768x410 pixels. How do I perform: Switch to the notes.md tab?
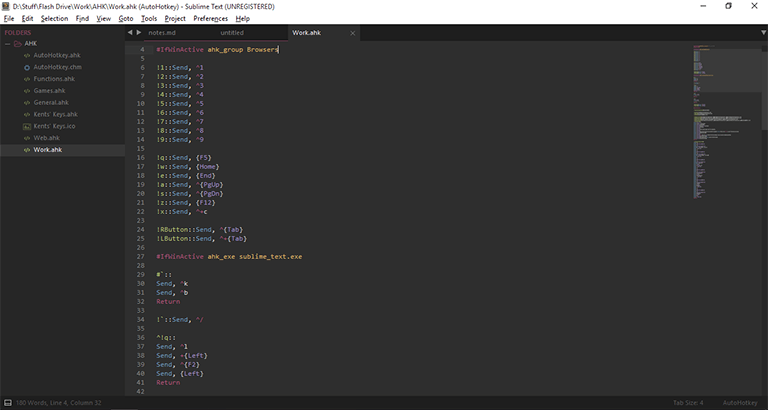162,33
